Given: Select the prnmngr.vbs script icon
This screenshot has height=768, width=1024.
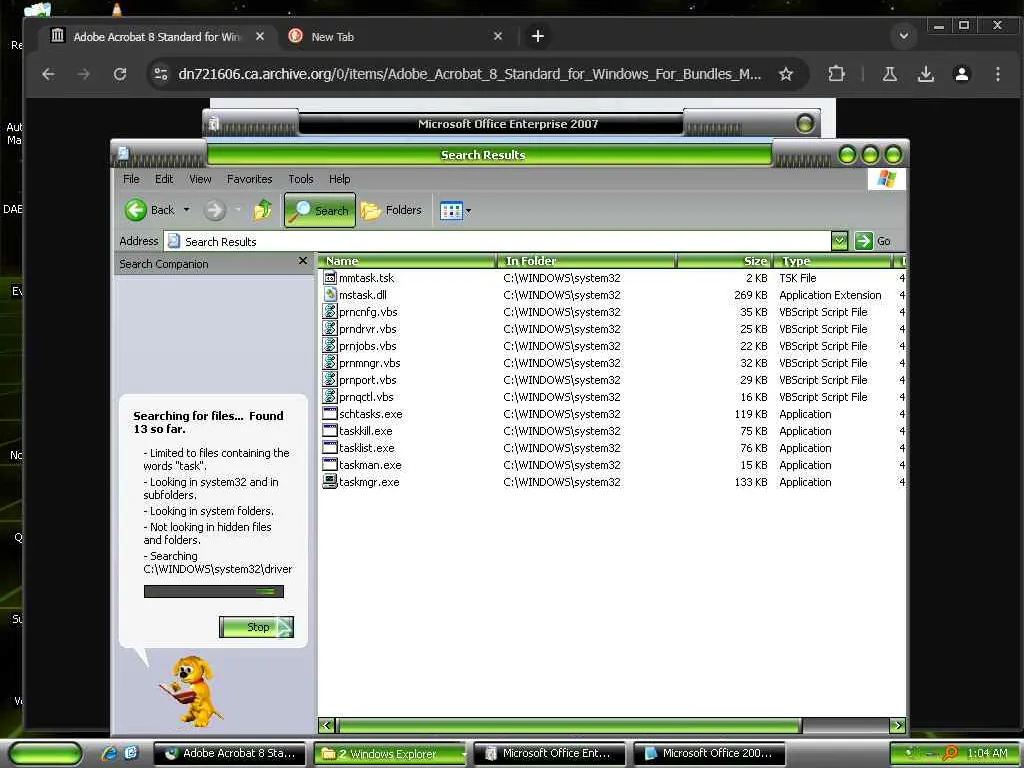Looking at the screenshot, I should [x=330, y=362].
